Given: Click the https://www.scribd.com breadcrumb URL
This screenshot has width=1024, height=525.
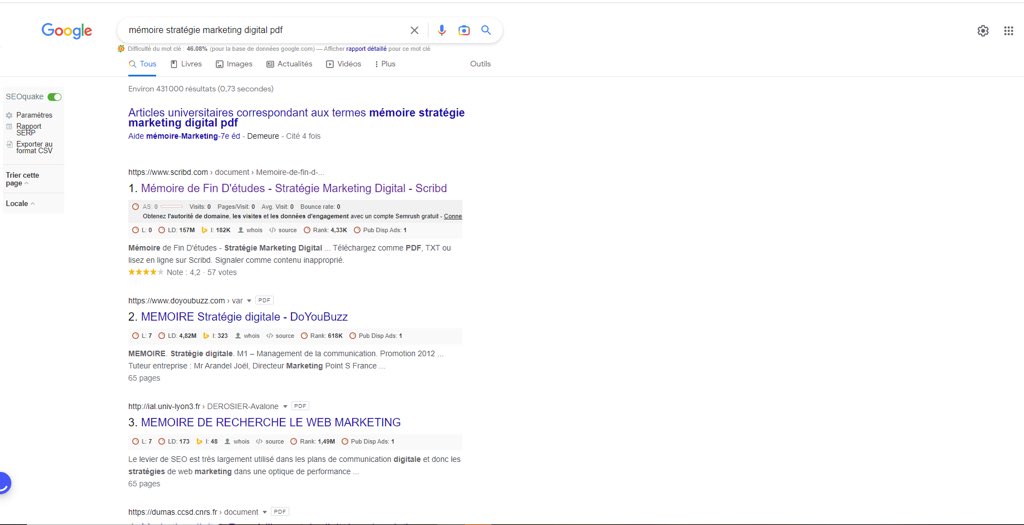Looking at the screenshot, I should click(x=168, y=172).
